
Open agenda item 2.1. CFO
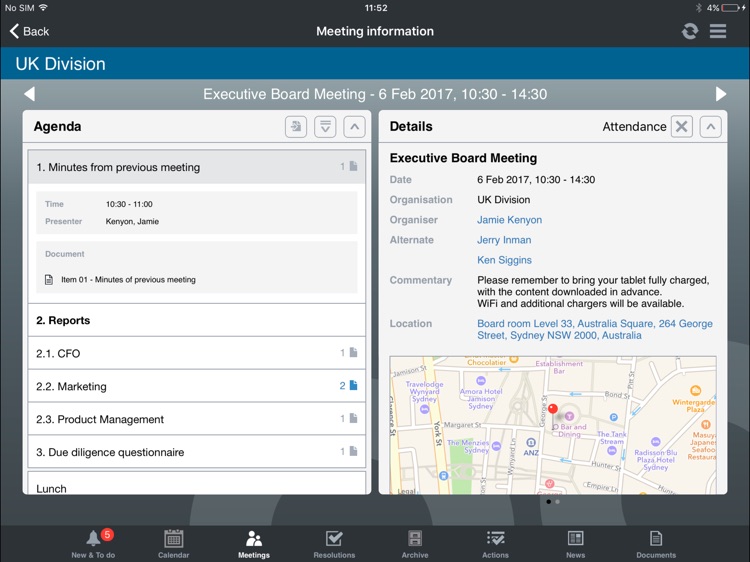[197, 353]
